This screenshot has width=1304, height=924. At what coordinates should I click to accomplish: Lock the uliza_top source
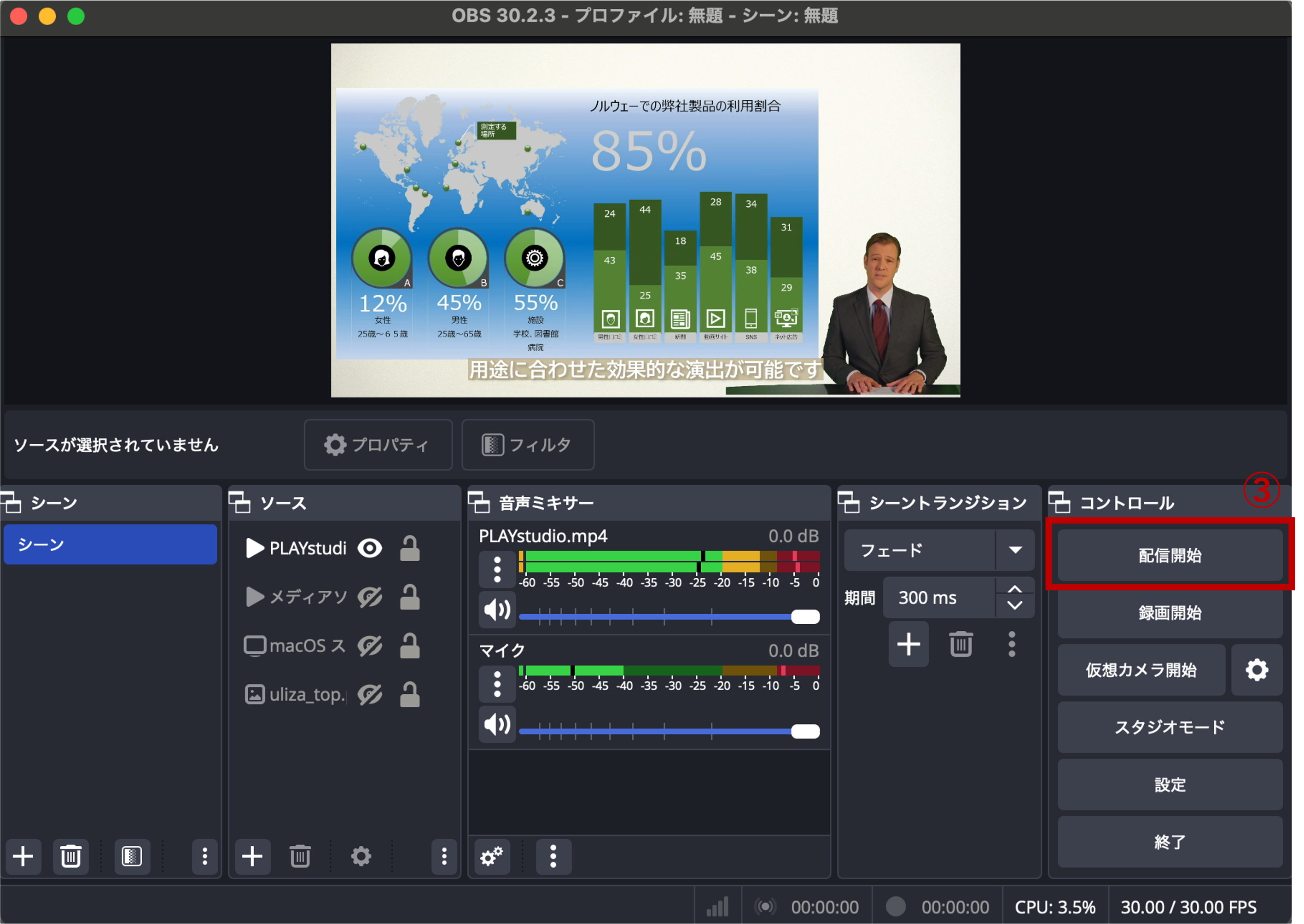point(410,694)
